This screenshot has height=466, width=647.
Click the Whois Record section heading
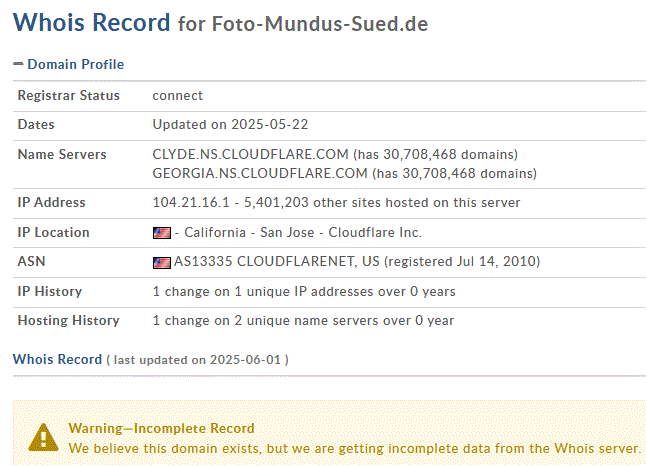click(57, 359)
